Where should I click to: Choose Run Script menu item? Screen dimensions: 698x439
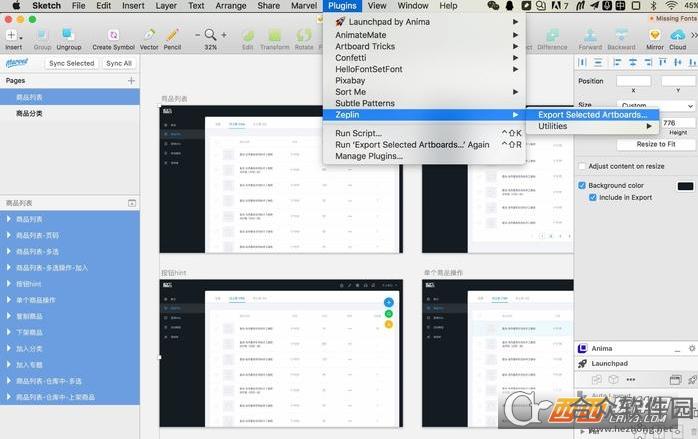click(424, 133)
